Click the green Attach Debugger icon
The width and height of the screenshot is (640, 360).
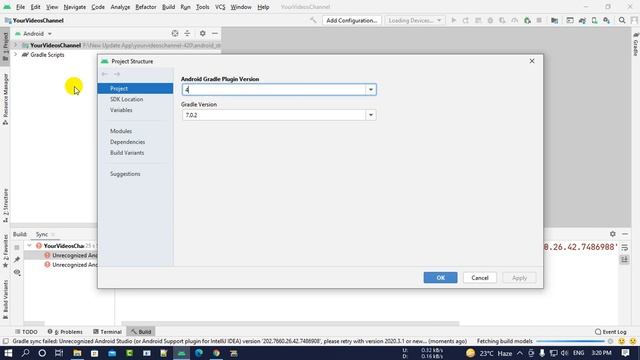click(527, 20)
